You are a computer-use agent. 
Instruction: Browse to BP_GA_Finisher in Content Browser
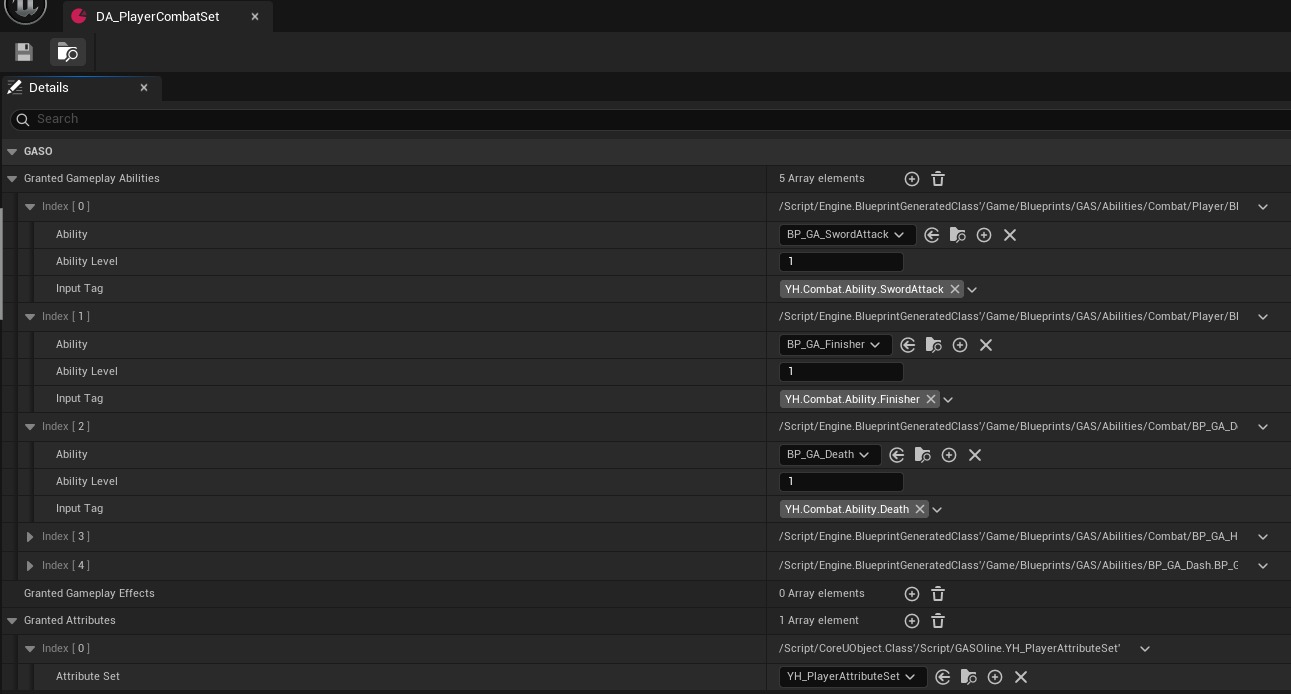(934, 345)
